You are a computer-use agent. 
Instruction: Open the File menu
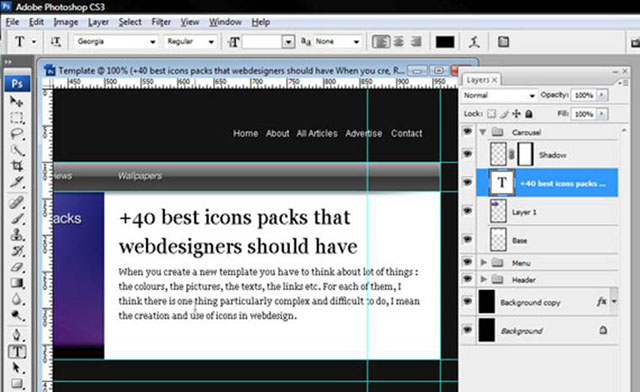[12, 22]
